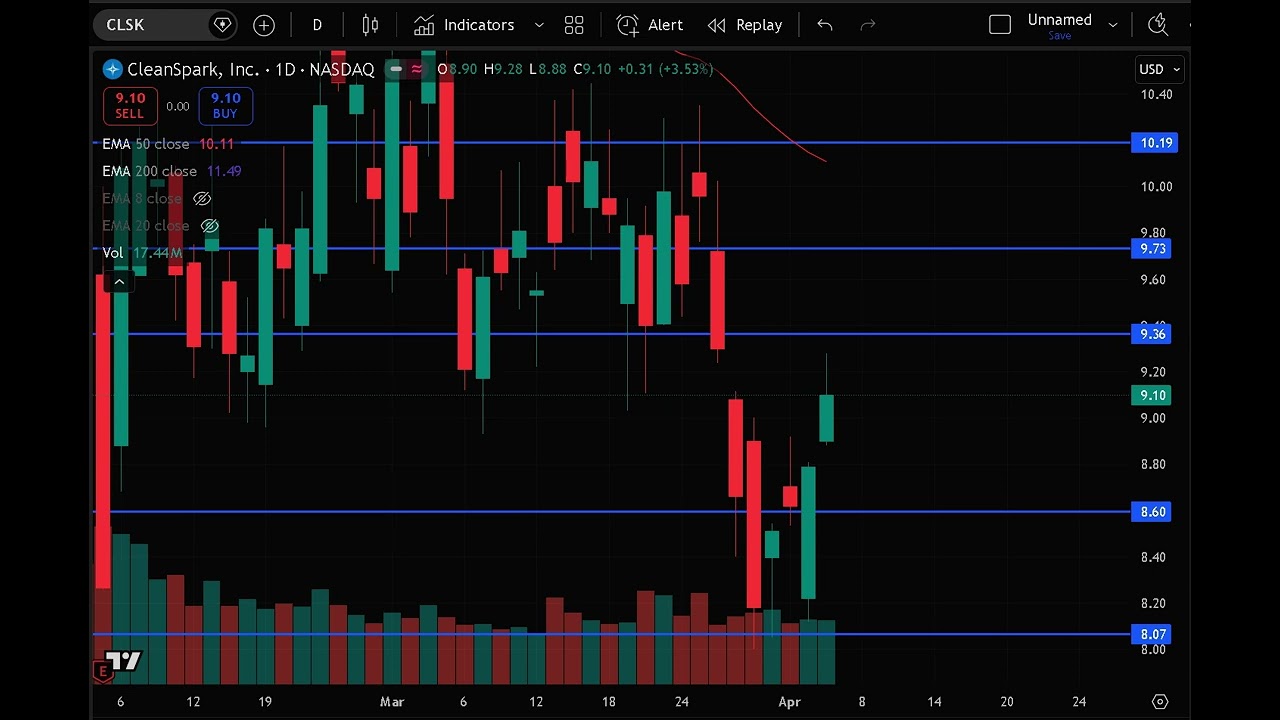Screen dimensions: 1280x720
Task: Redo the chart action
Action: [x=868, y=25]
